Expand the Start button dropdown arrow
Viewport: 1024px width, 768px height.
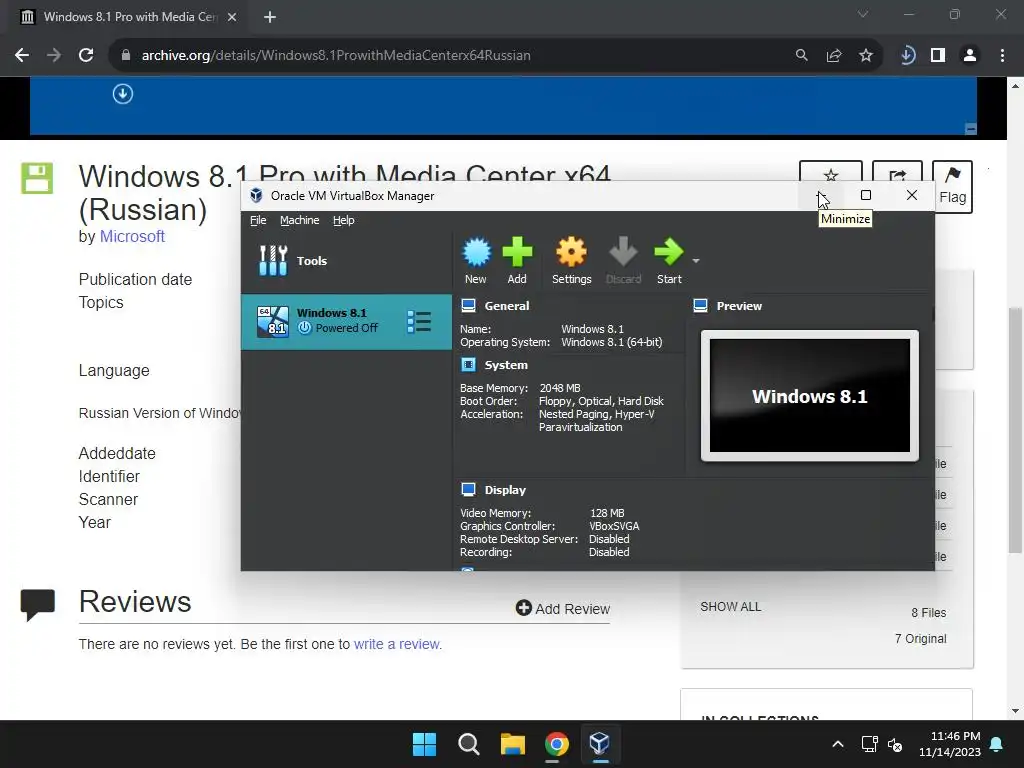[x=696, y=261]
